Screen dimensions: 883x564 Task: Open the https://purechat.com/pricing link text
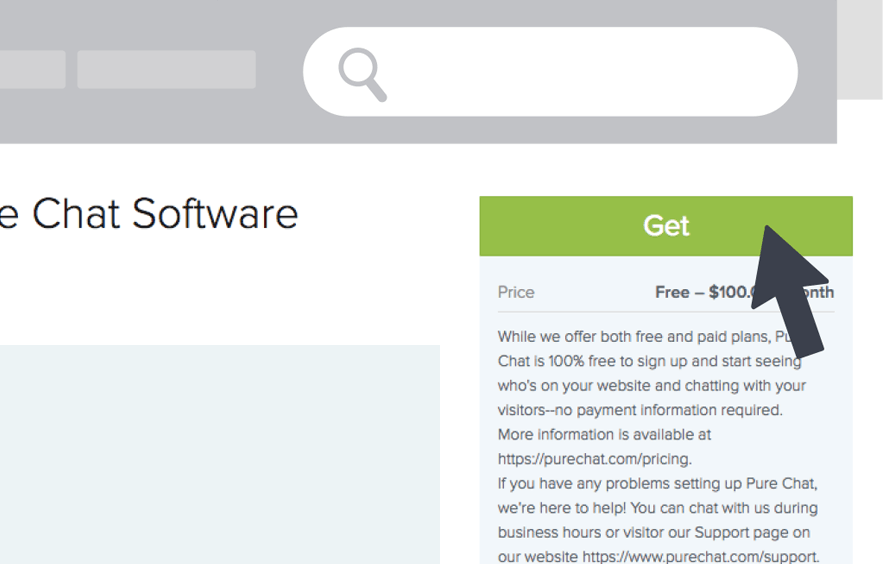tap(594, 459)
